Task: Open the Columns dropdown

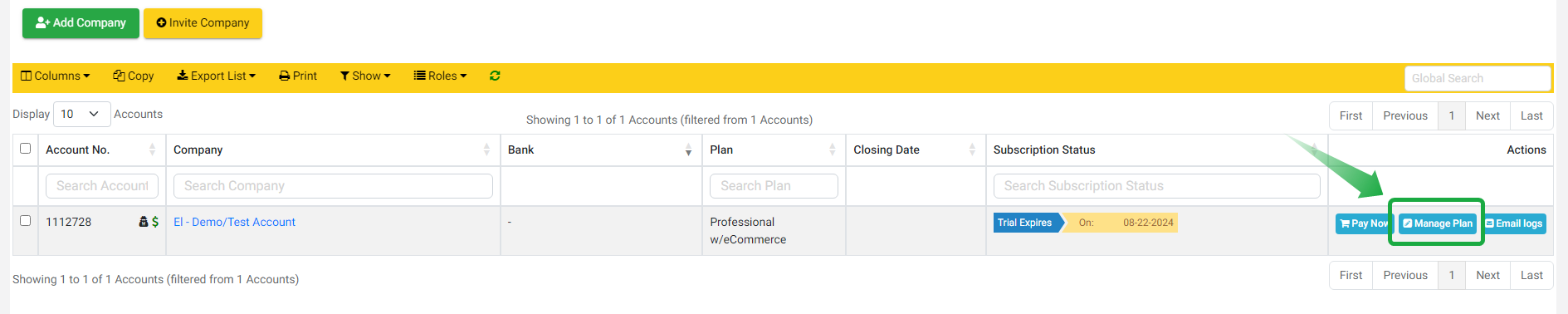Action: [55, 76]
